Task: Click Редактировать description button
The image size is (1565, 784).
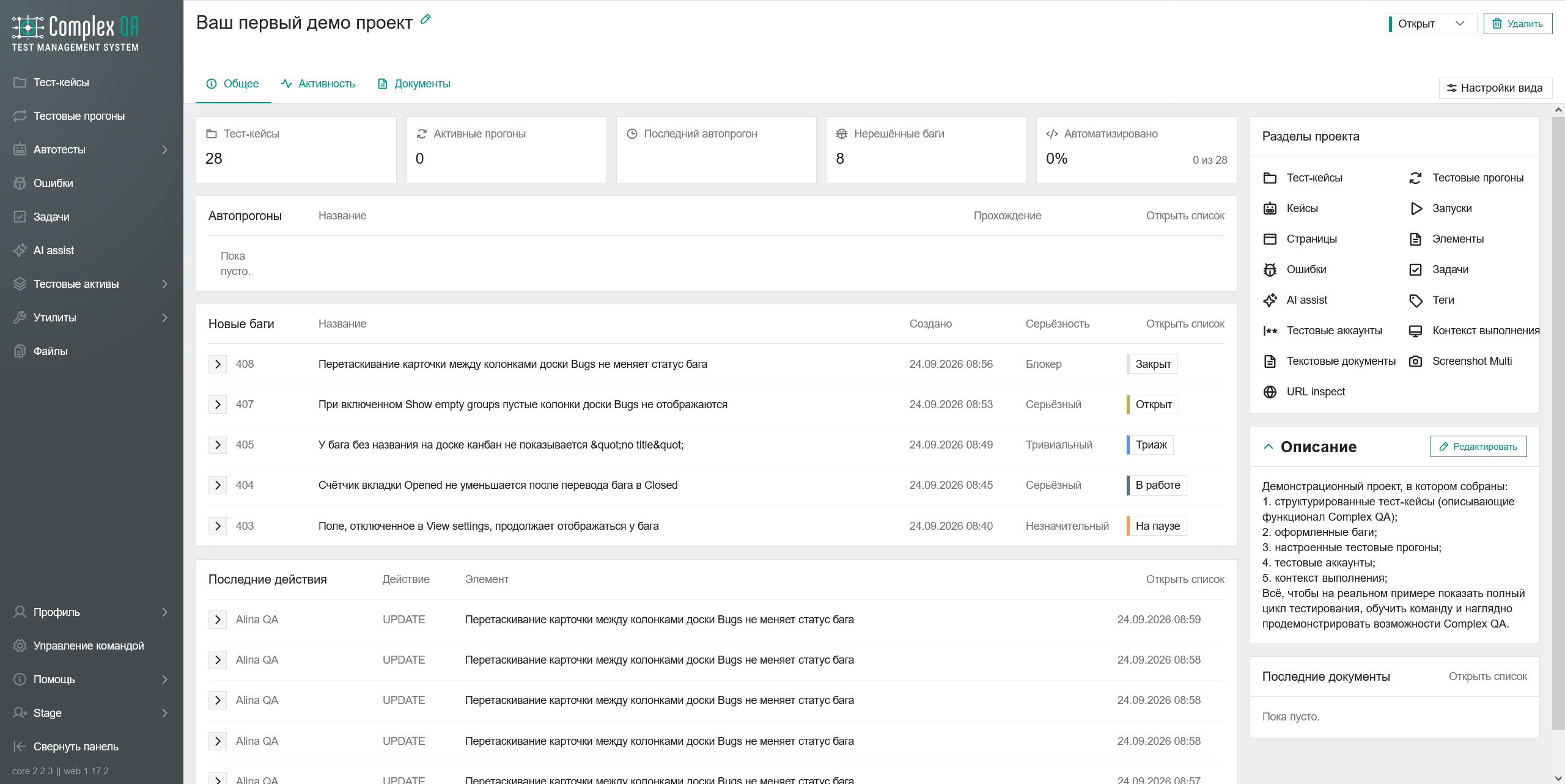Action: click(x=1478, y=447)
